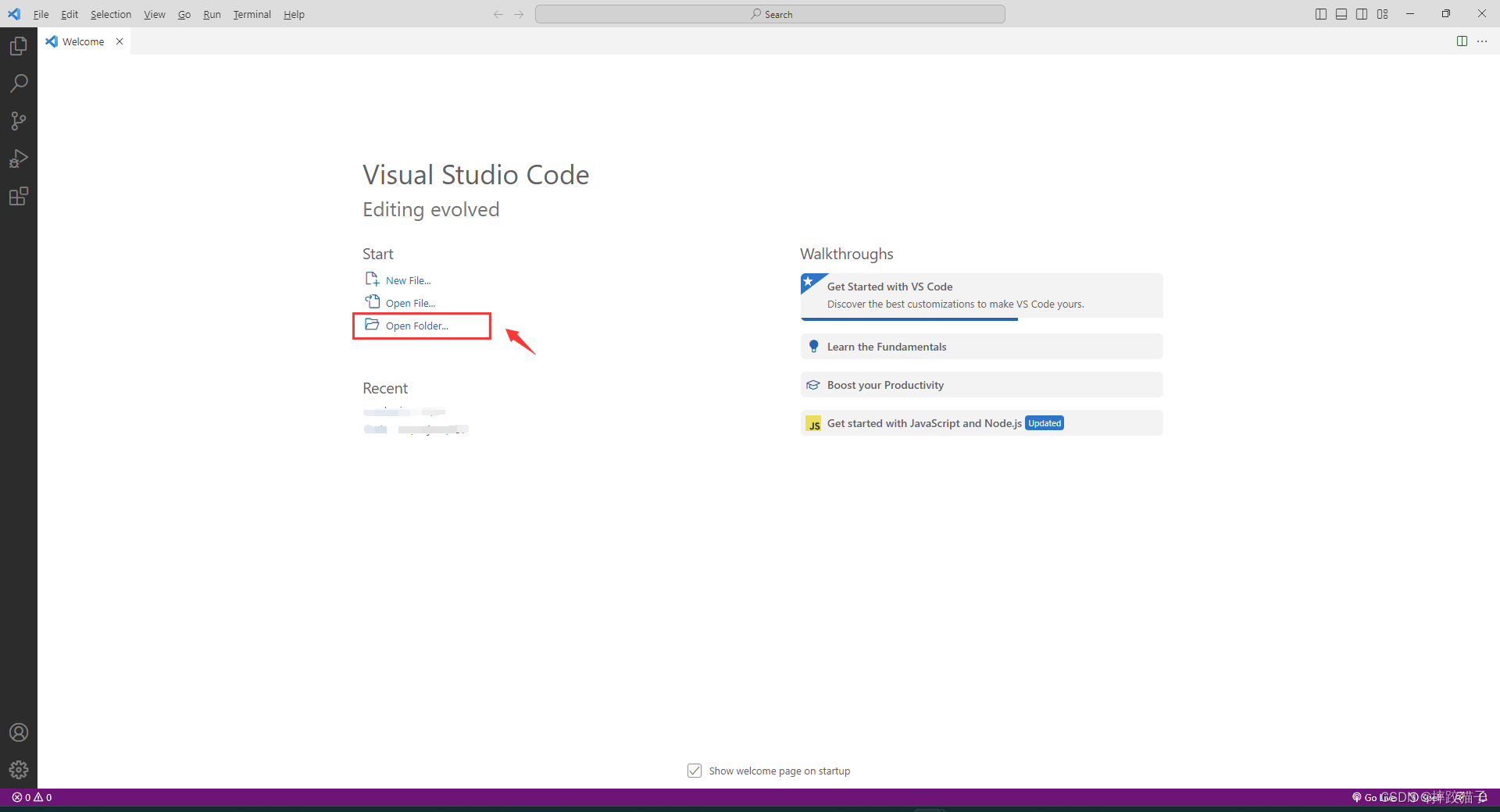Open the Help menu
1500x812 pixels.
click(294, 14)
